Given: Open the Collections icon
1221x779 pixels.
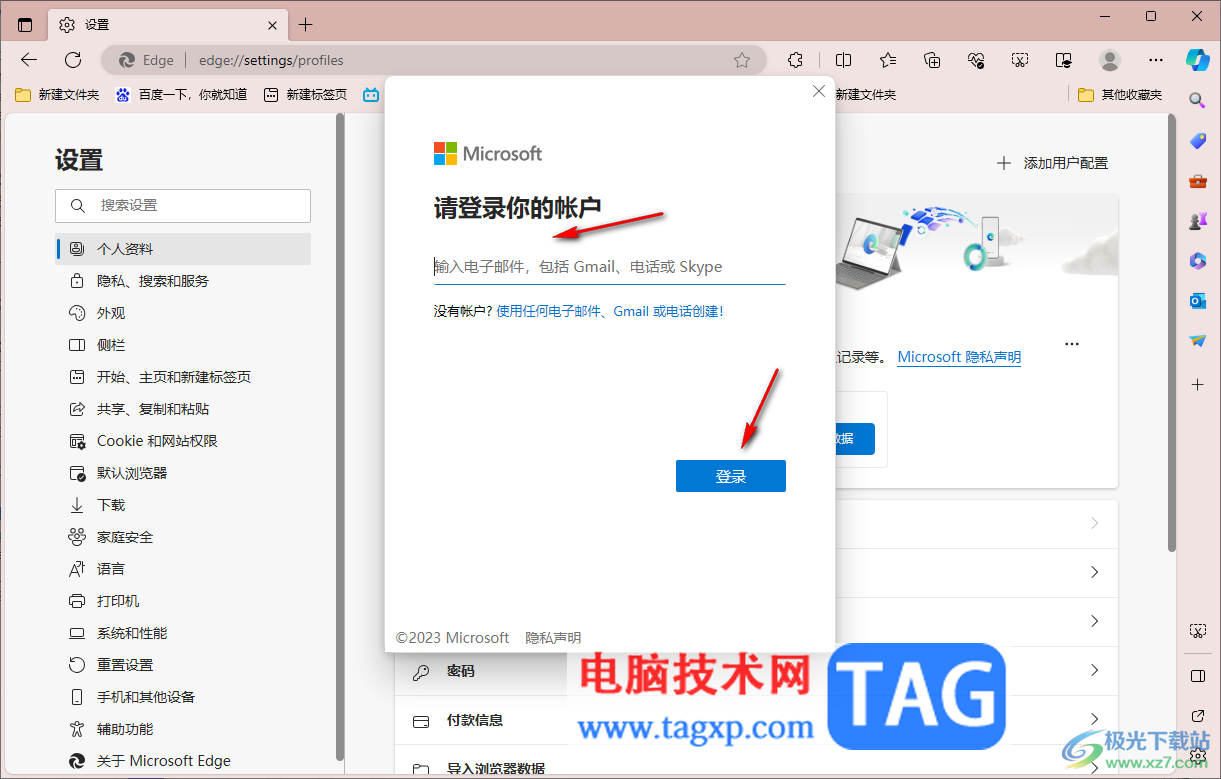Looking at the screenshot, I should pos(932,60).
